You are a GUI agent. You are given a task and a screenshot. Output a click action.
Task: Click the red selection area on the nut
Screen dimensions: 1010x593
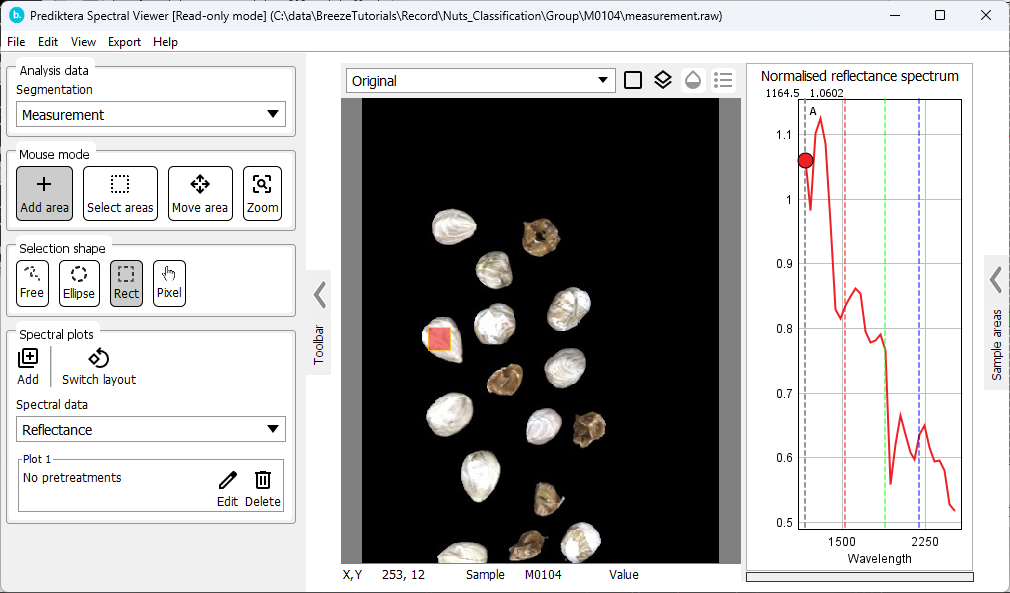(x=439, y=340)
